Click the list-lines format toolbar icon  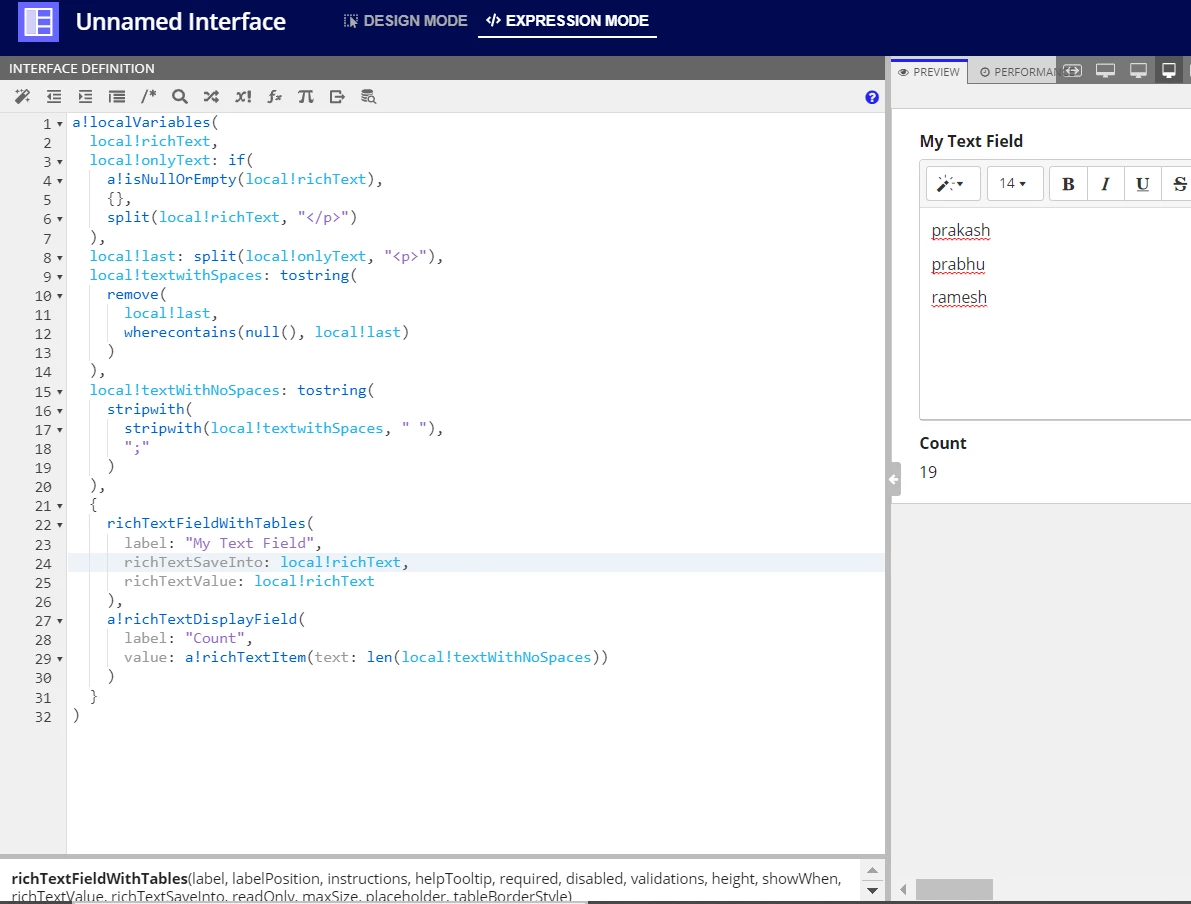coord(117,96)
